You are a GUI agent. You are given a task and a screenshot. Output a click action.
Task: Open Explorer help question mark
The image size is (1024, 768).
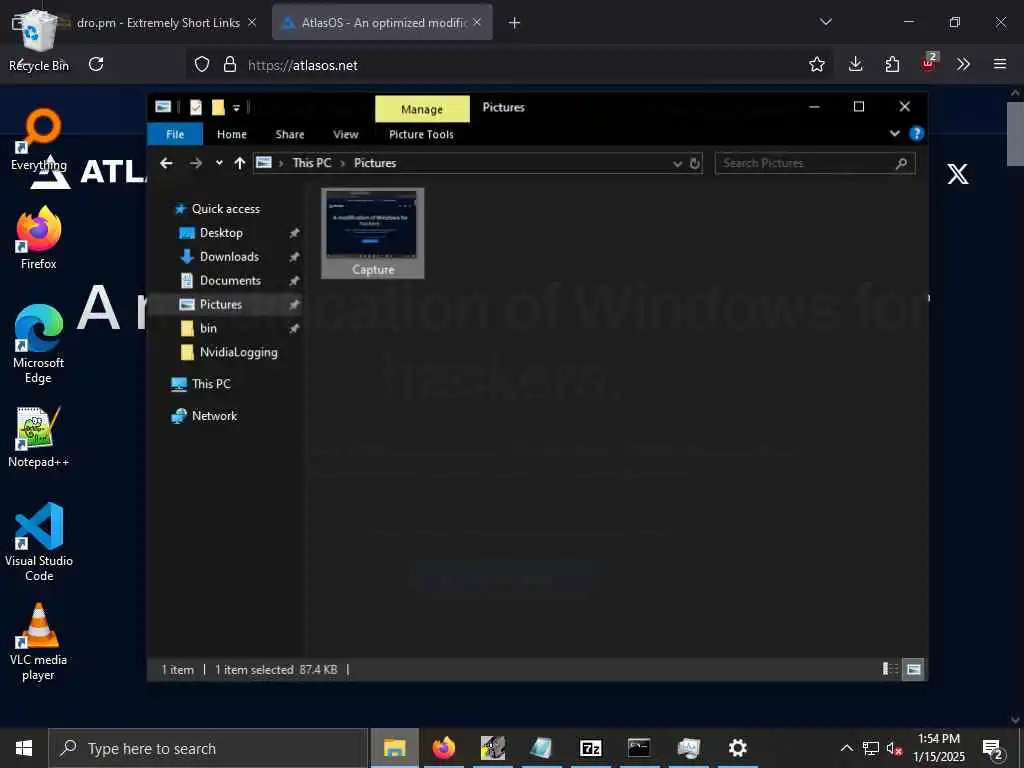tap(916, 134)
